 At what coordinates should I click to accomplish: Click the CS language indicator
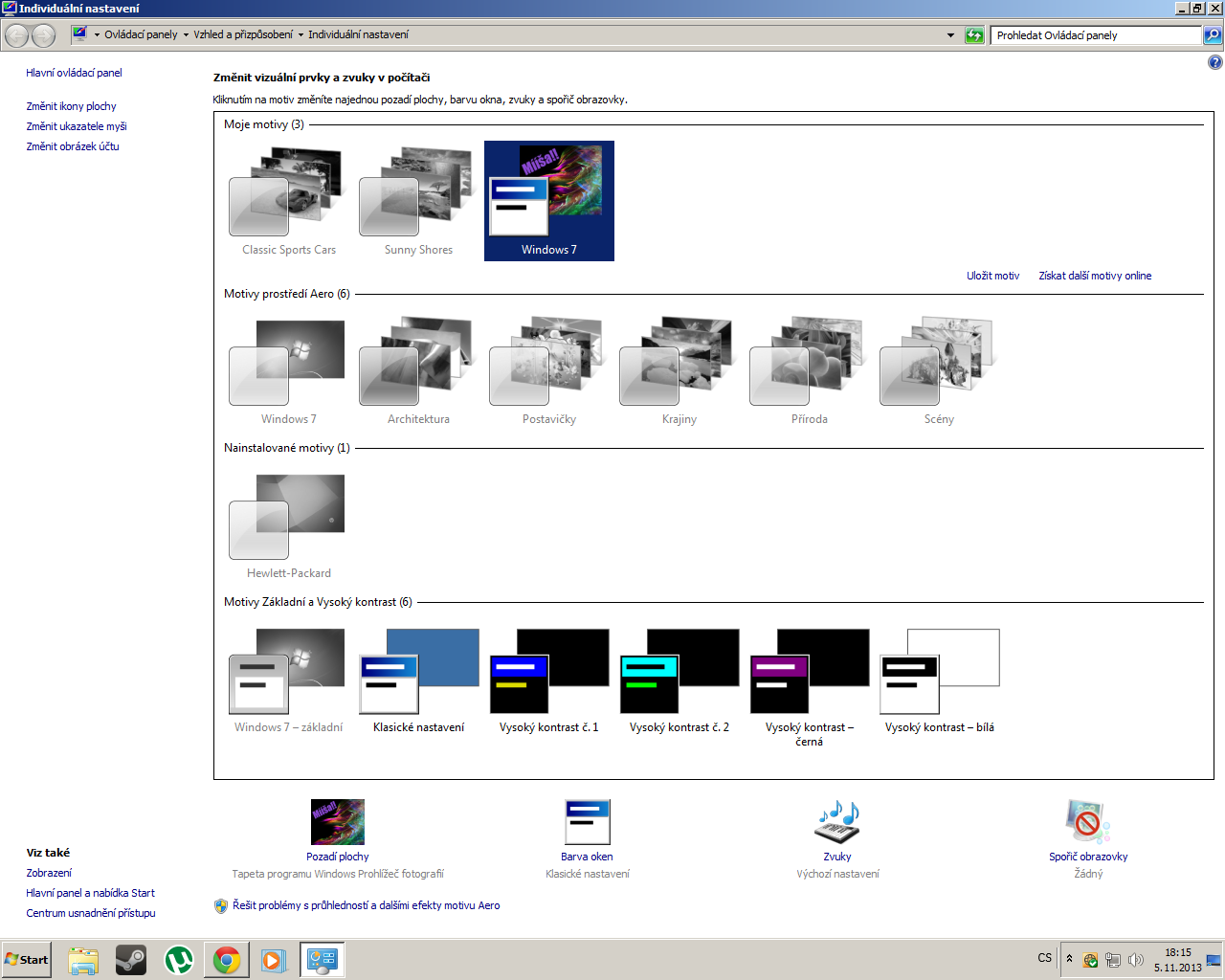tap(1044, 958)
